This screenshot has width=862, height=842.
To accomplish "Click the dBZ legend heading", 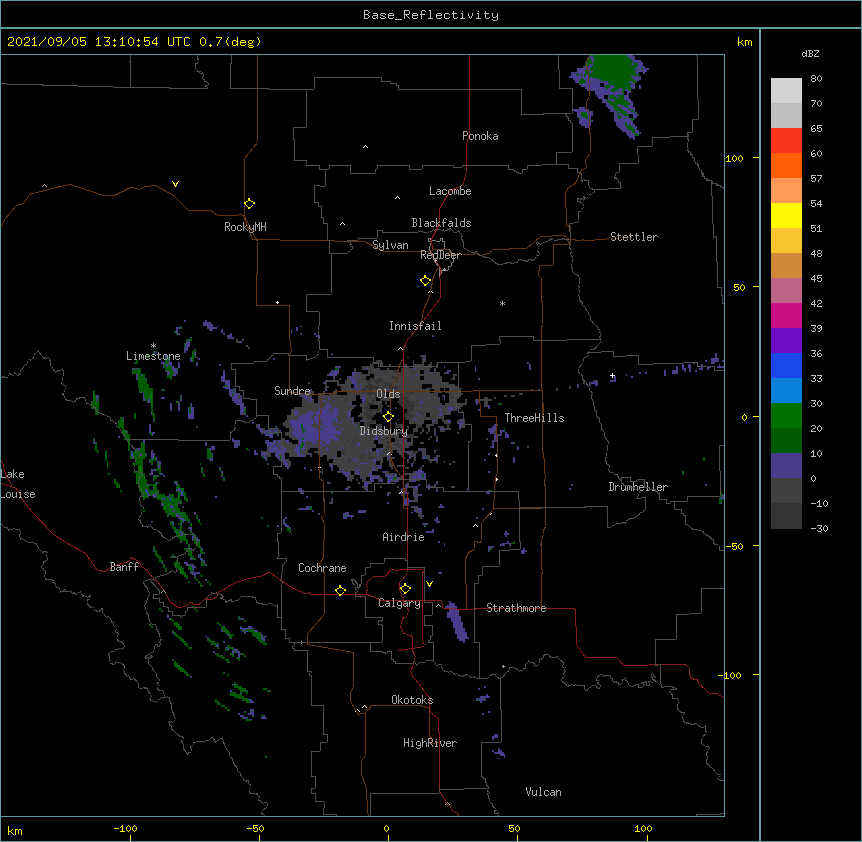I will 810,54.
